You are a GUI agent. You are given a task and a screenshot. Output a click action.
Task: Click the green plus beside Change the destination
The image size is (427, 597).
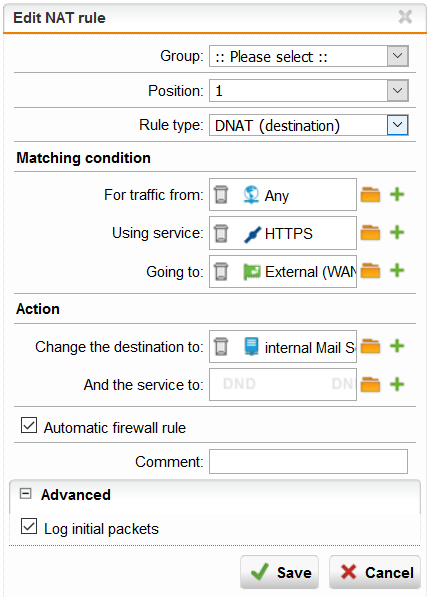397,346
